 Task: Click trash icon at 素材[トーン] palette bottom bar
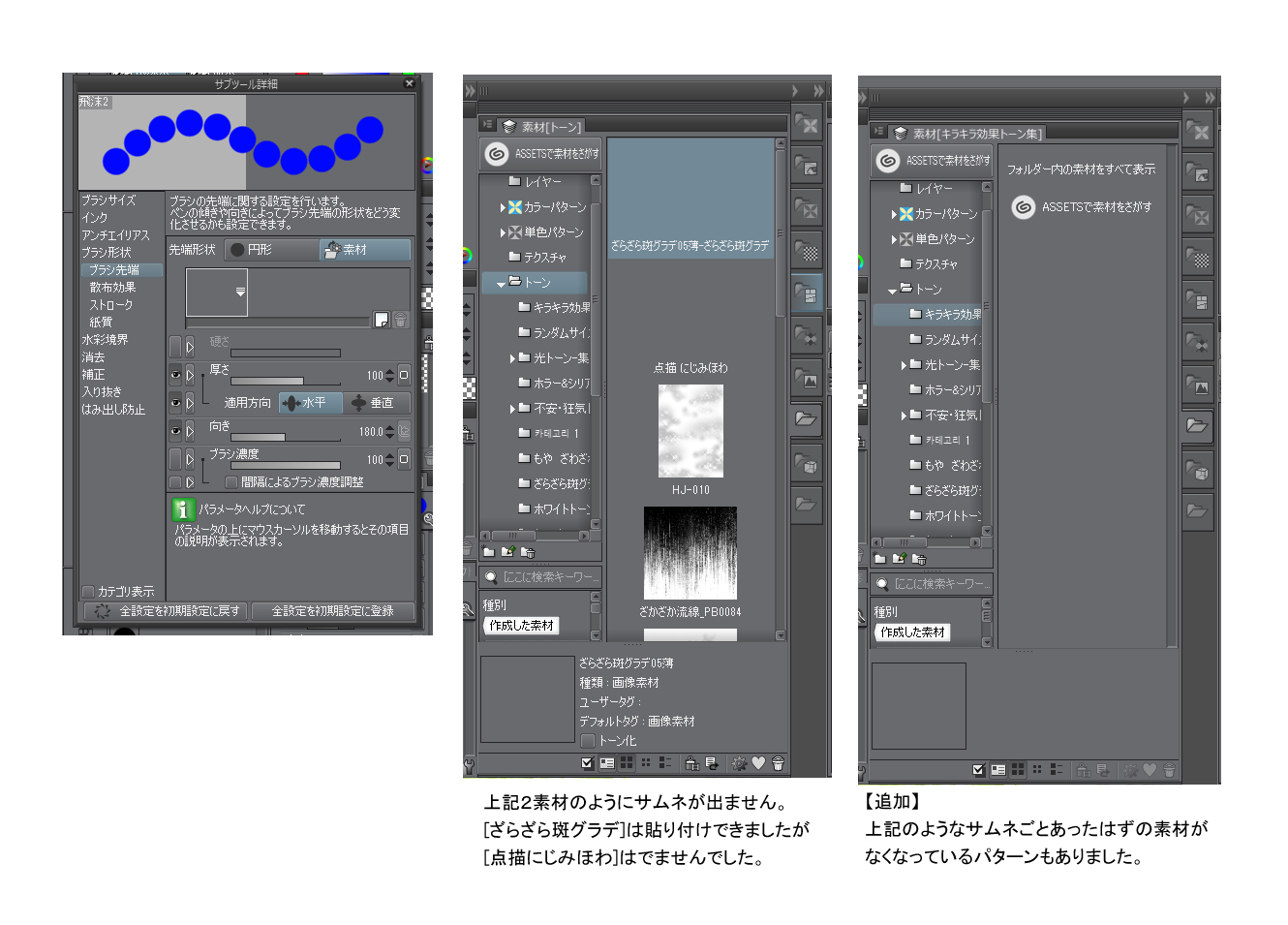(778, 763)
